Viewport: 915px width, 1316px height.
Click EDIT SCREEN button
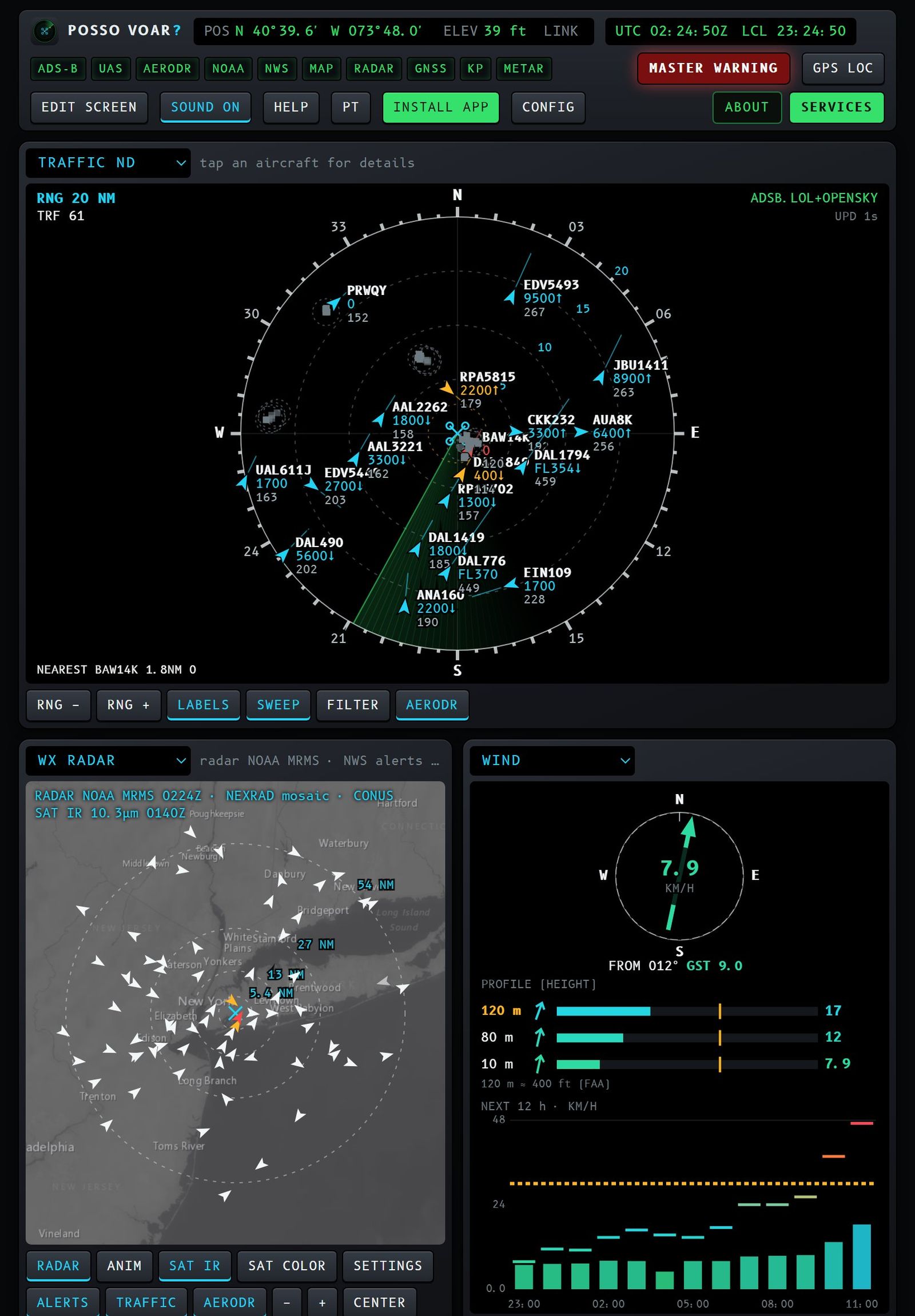click(89, 107)
